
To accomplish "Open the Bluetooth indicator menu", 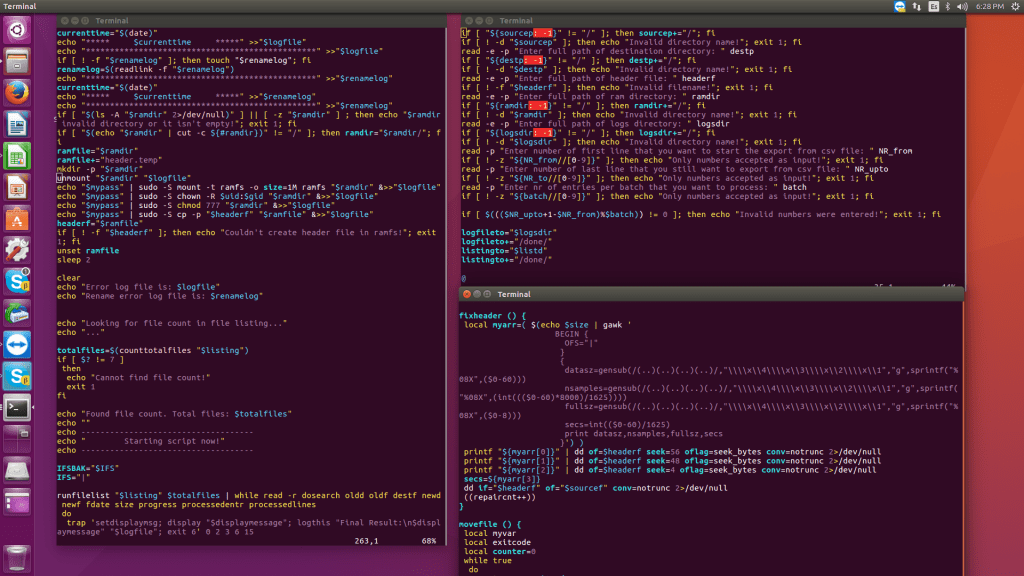I will tap(948, 7).
